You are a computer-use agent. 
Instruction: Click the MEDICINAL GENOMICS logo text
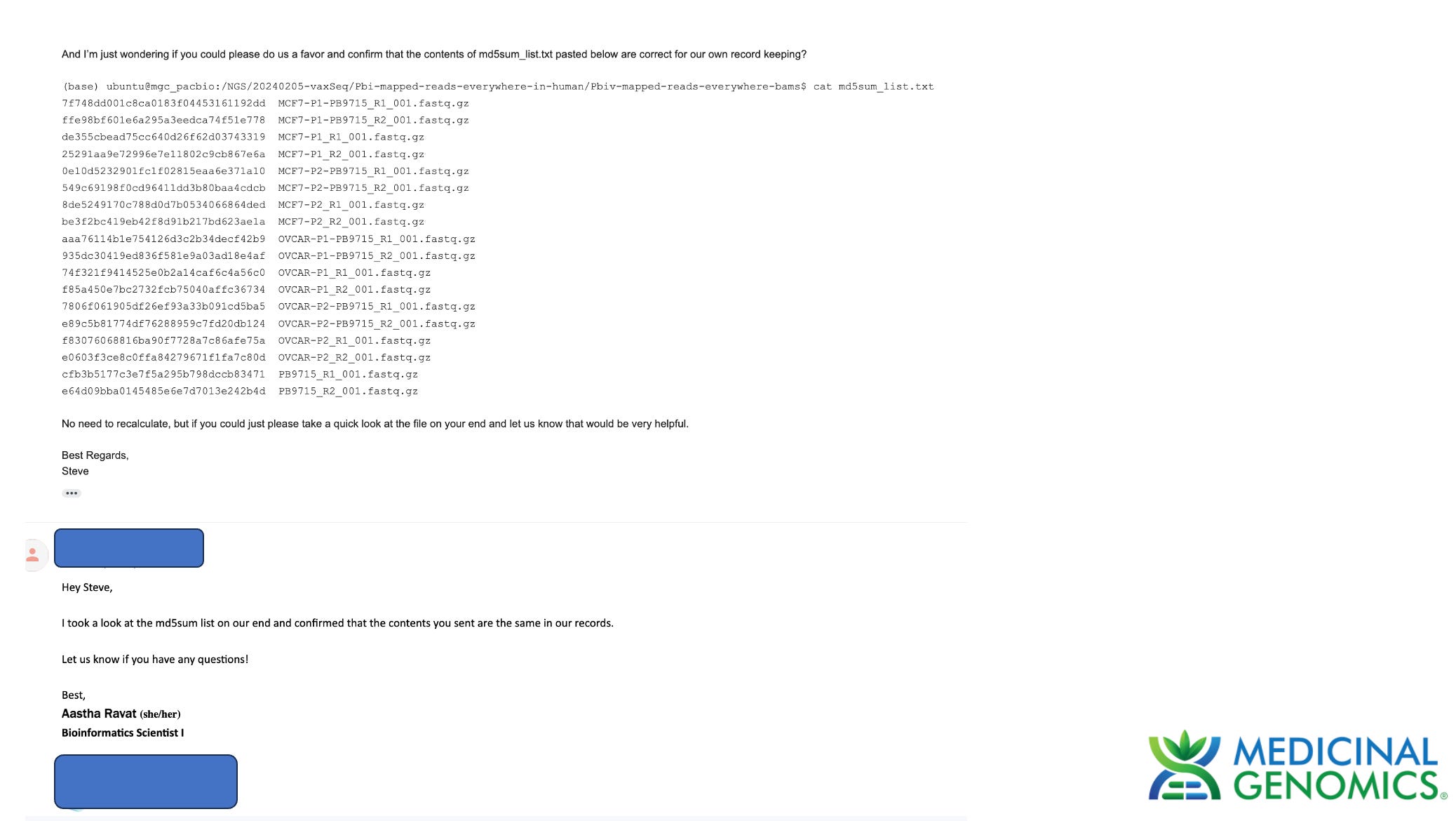[x=1337, y=768]
